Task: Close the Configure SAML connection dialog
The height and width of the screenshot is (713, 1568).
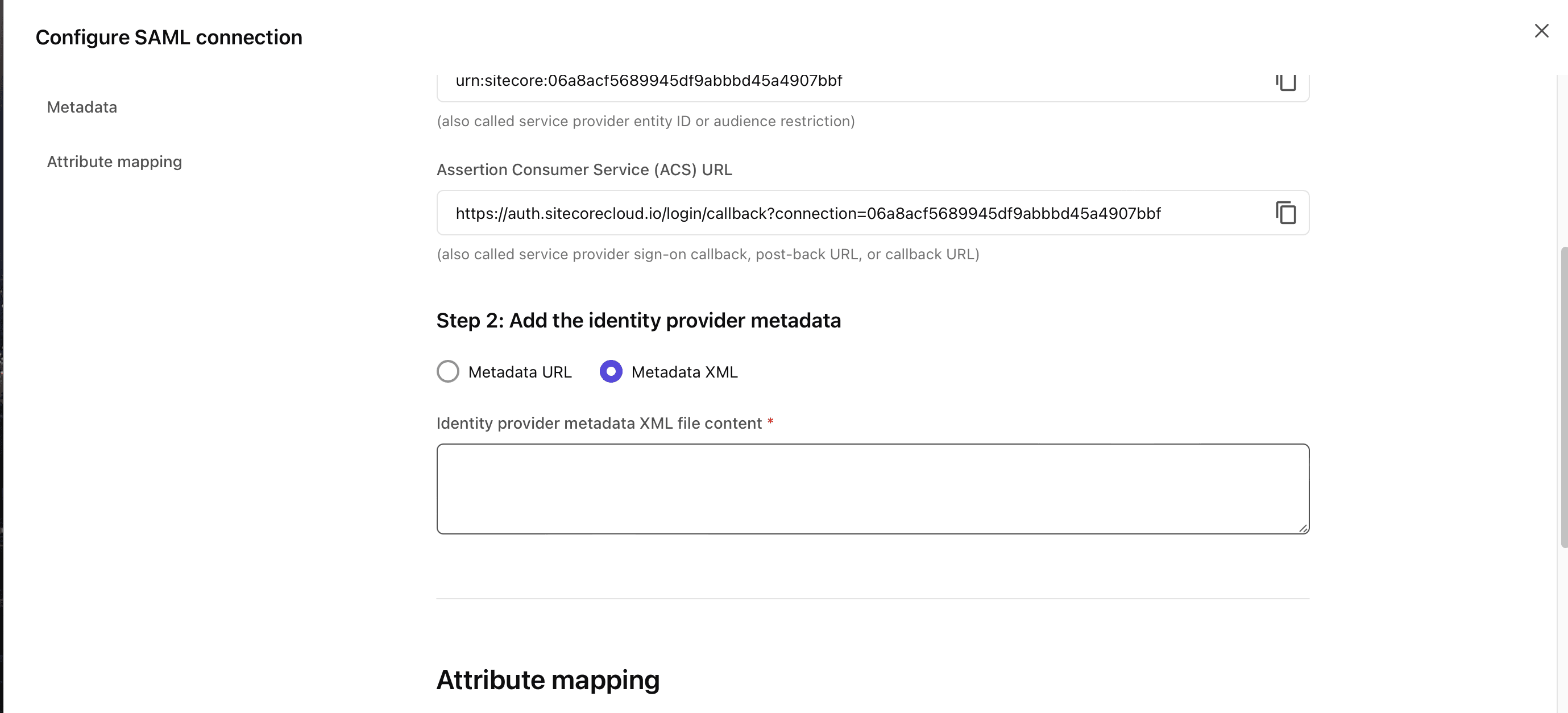Action: (x=1541, y=31)
